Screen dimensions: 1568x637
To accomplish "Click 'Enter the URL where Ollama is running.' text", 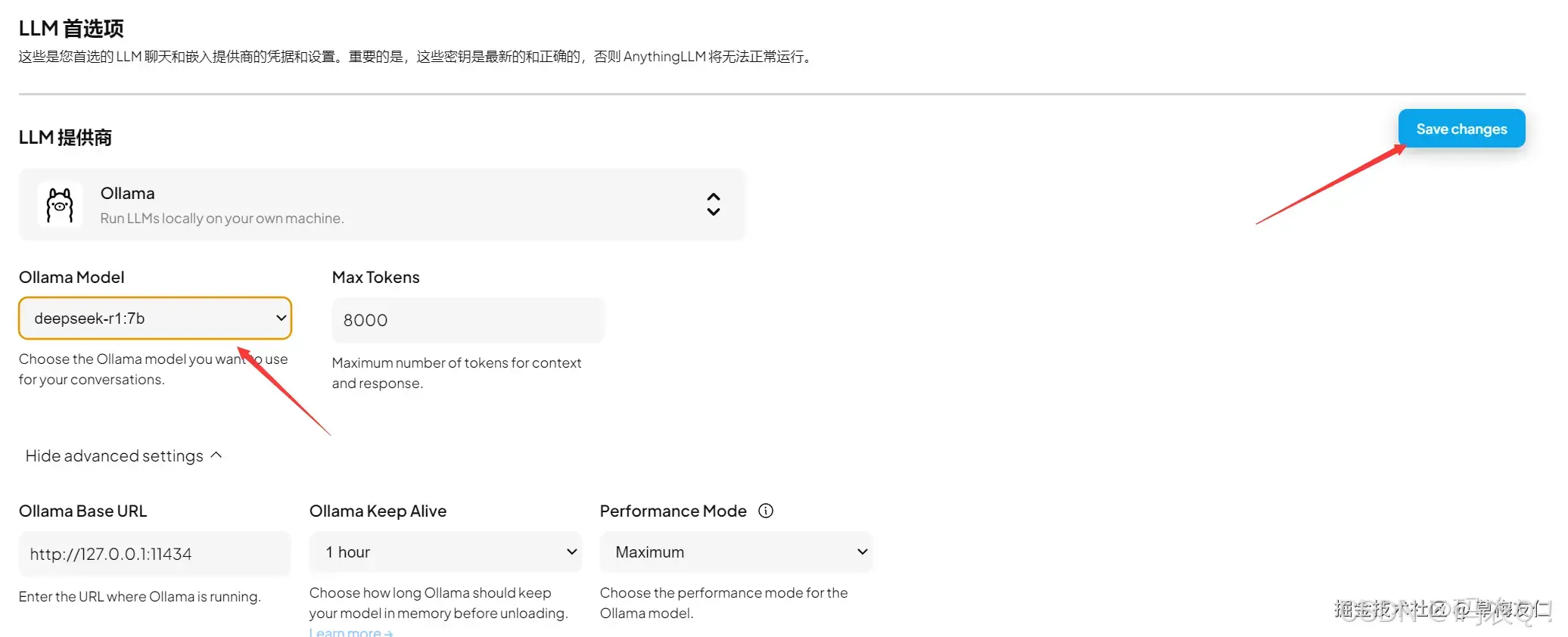I will [140, 596].
